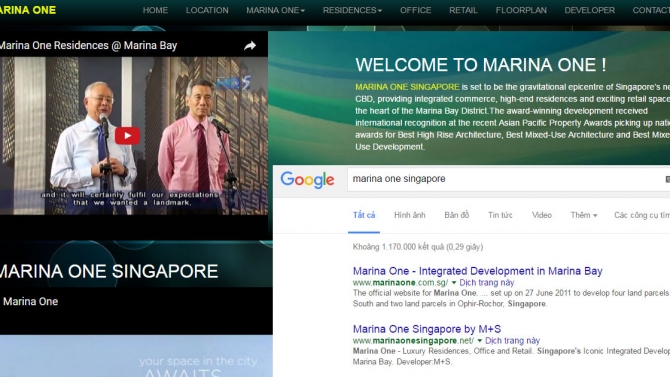Open result Marina One - Integrated Development in Marina Bay
The height and width of the screenshot is (377, 670).
[477, 271]
